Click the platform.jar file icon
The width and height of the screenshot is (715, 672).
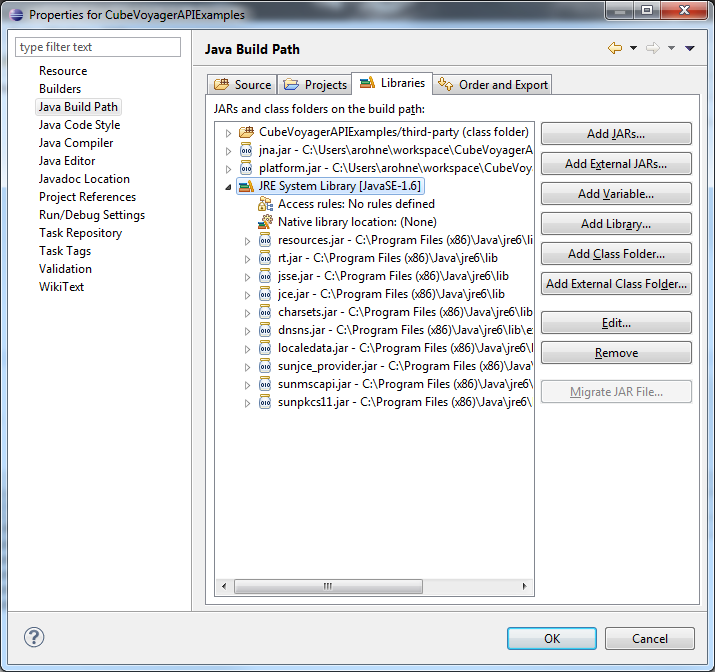(x=246, y=168)
